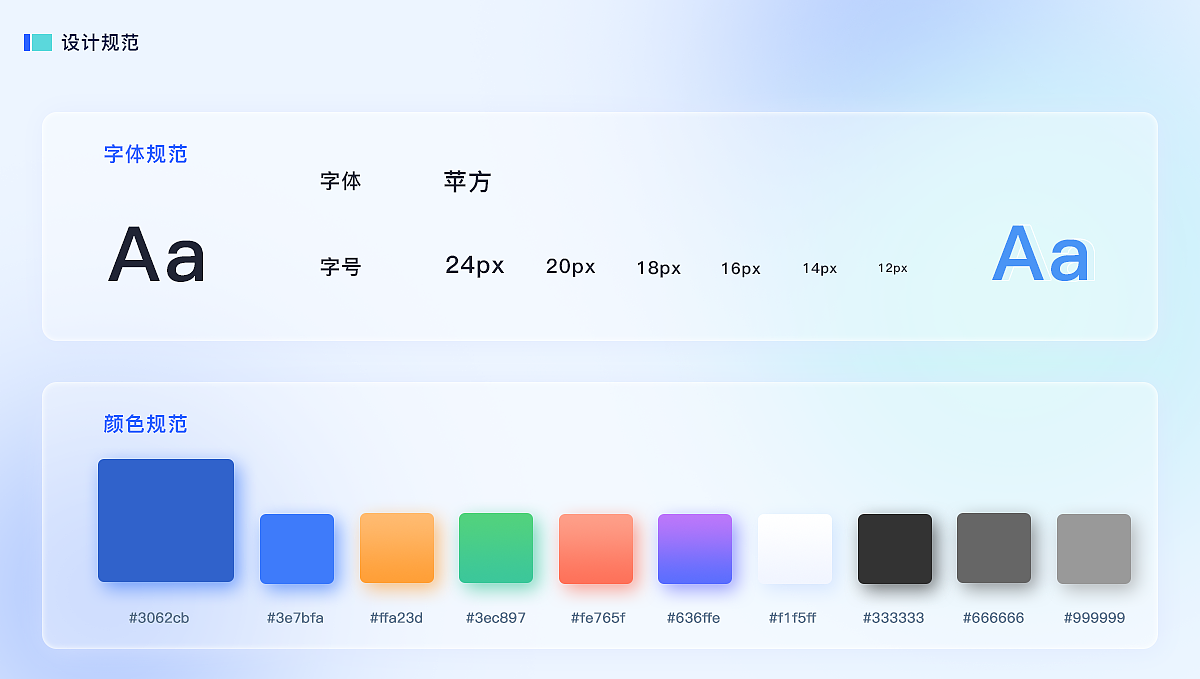Pick the #3ec897 green swatch
1200x679 pixels.
point(496,548)
